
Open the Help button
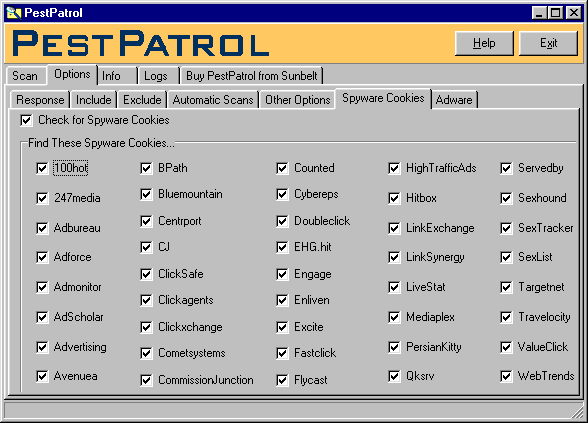pyautogui.click(x=484, y=43)
